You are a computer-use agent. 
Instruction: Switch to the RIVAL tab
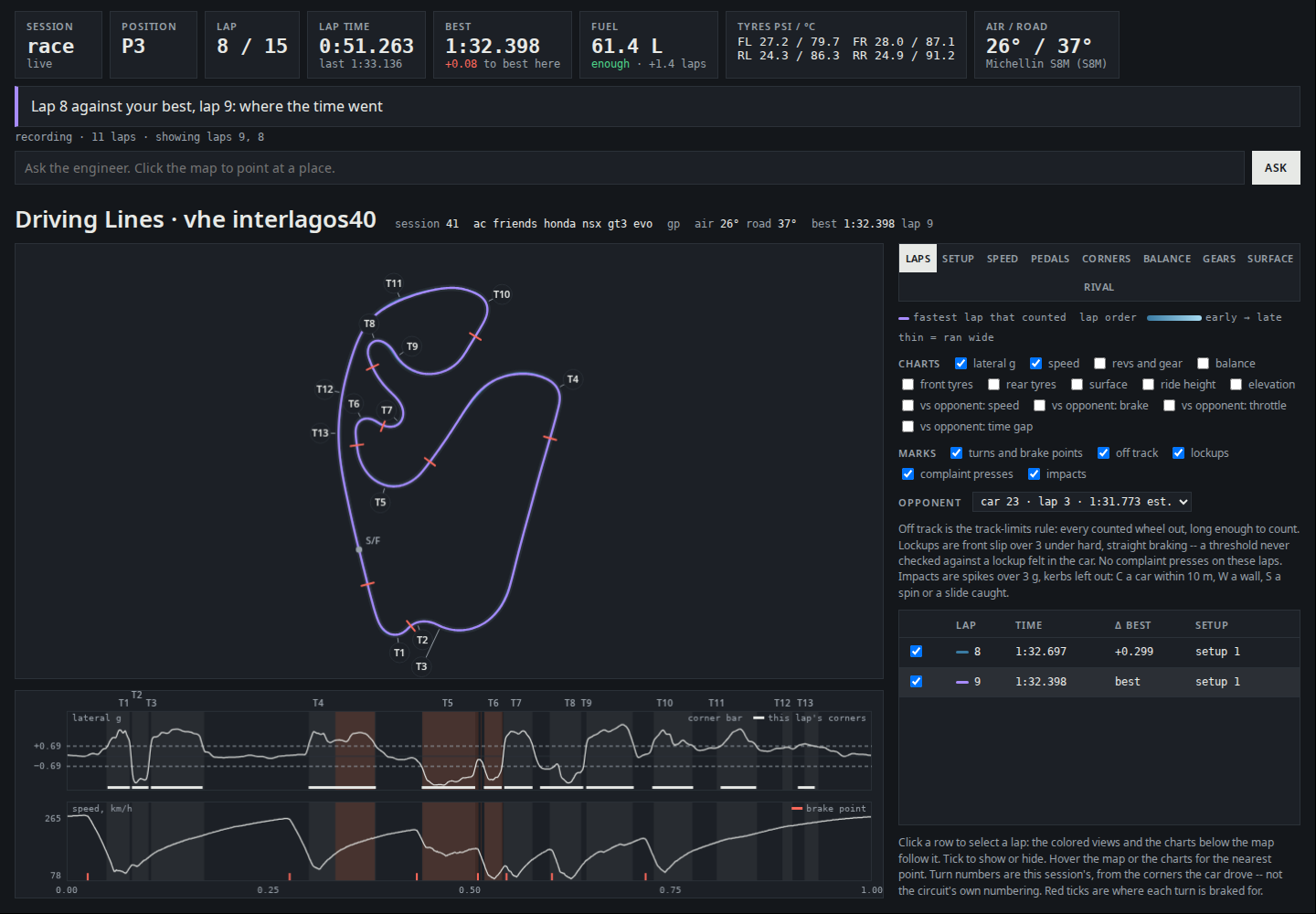1098,287
